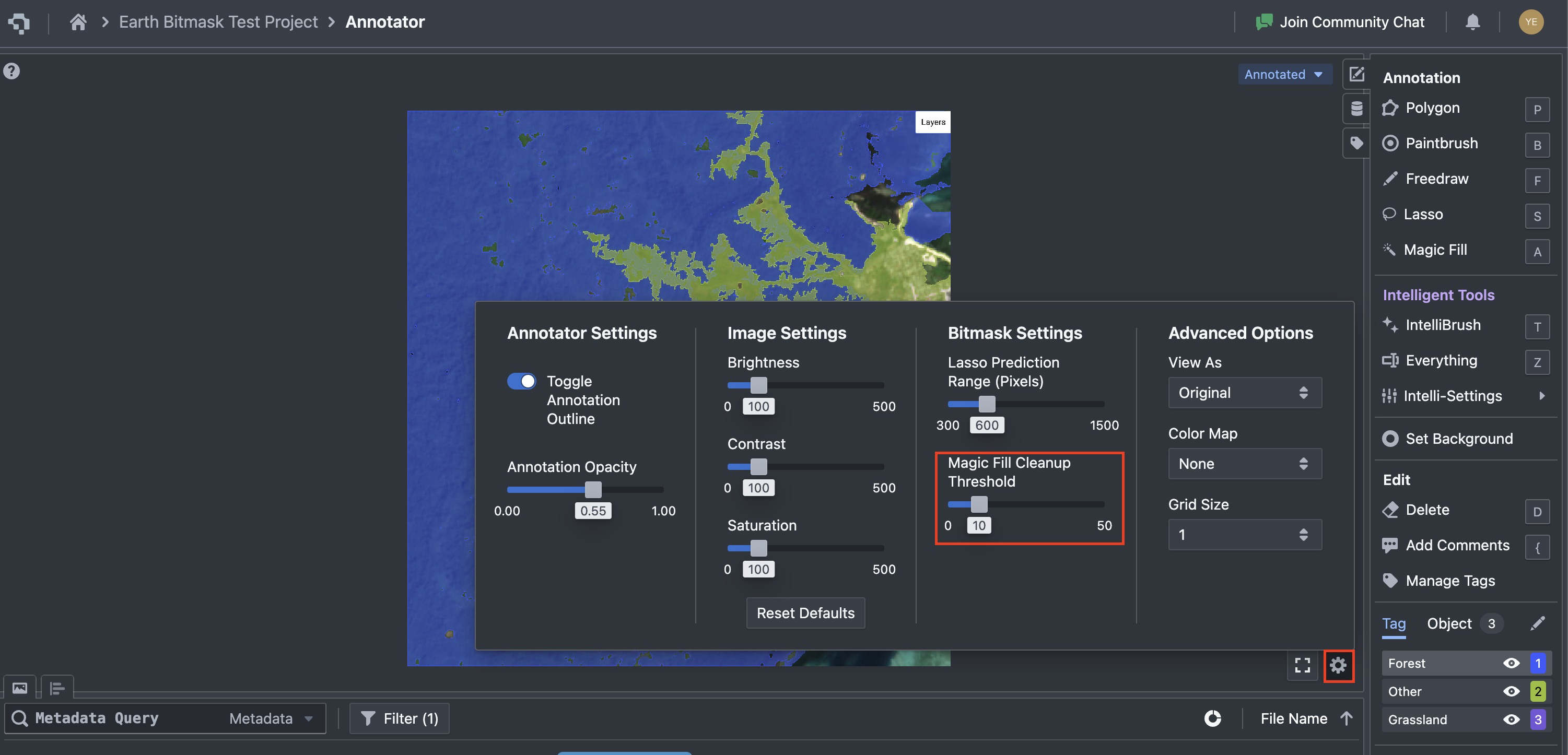This screenshot has height=755, width=1568.
Task: Hide the Grassland tag with eye icon
Action: 1511,719
